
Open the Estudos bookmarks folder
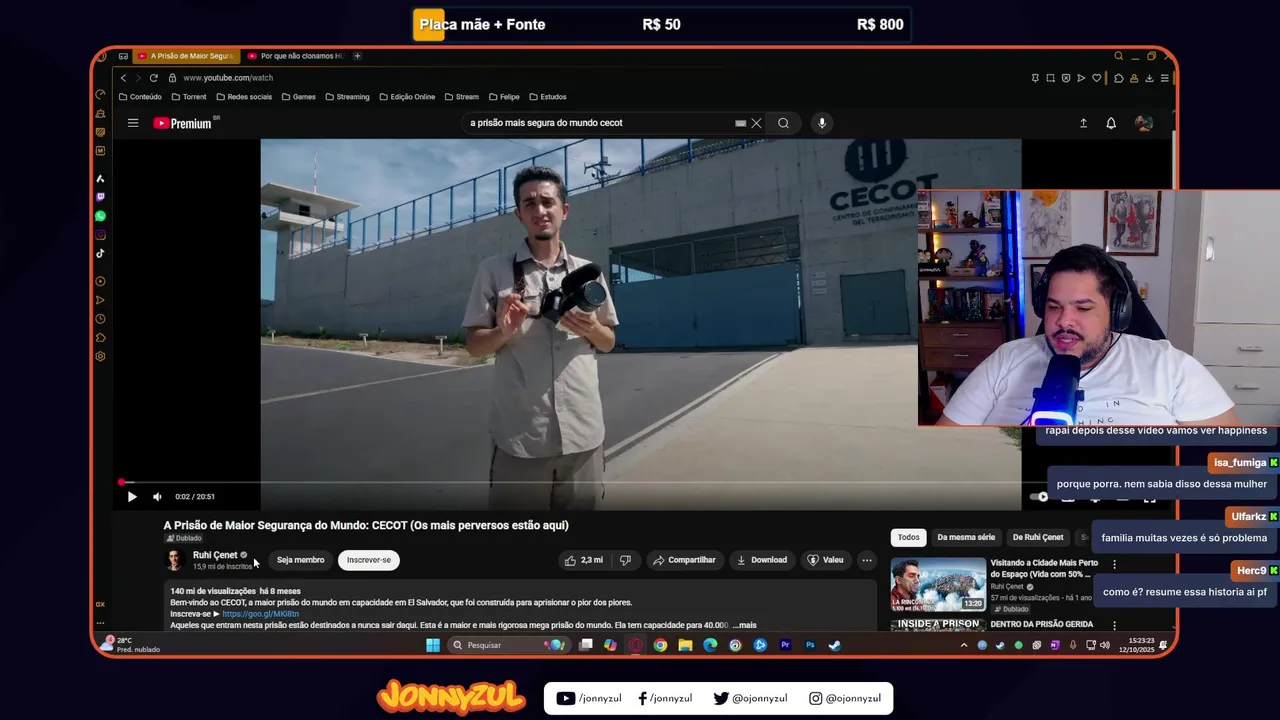[x=548, y=97]
